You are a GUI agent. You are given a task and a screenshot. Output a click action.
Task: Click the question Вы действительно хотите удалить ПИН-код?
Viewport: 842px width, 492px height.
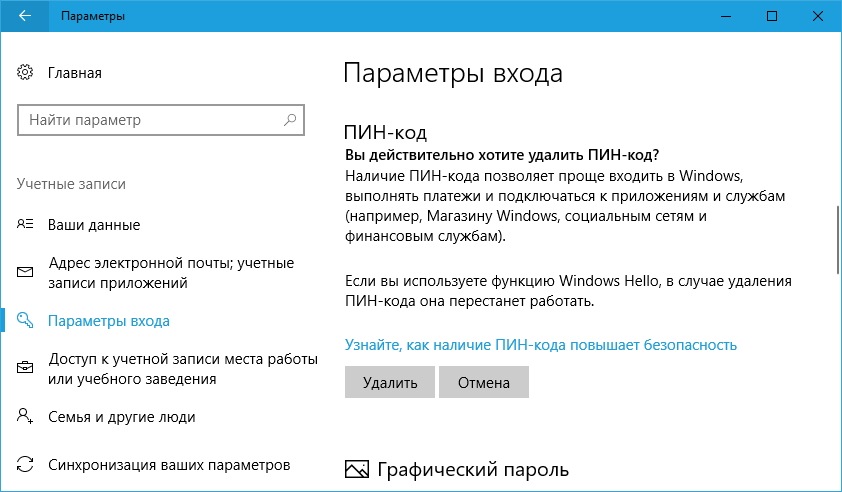(x=502, y=155)
